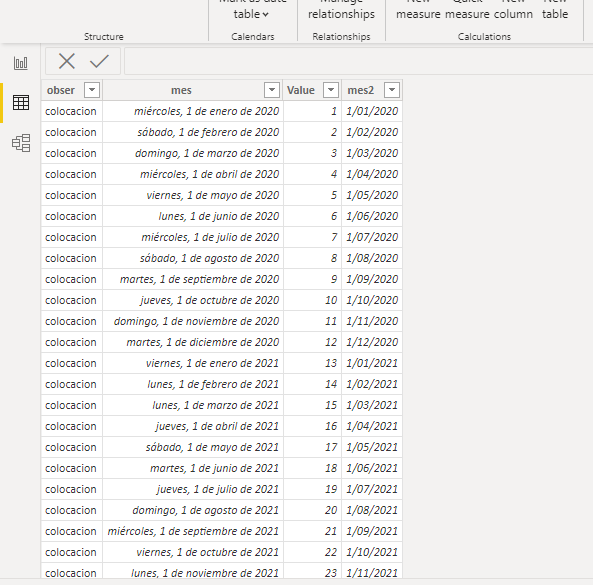Viewport: 593px width, 585px height.
Task: Click colocacion cell in the Value 12 row
Action: 71,342
